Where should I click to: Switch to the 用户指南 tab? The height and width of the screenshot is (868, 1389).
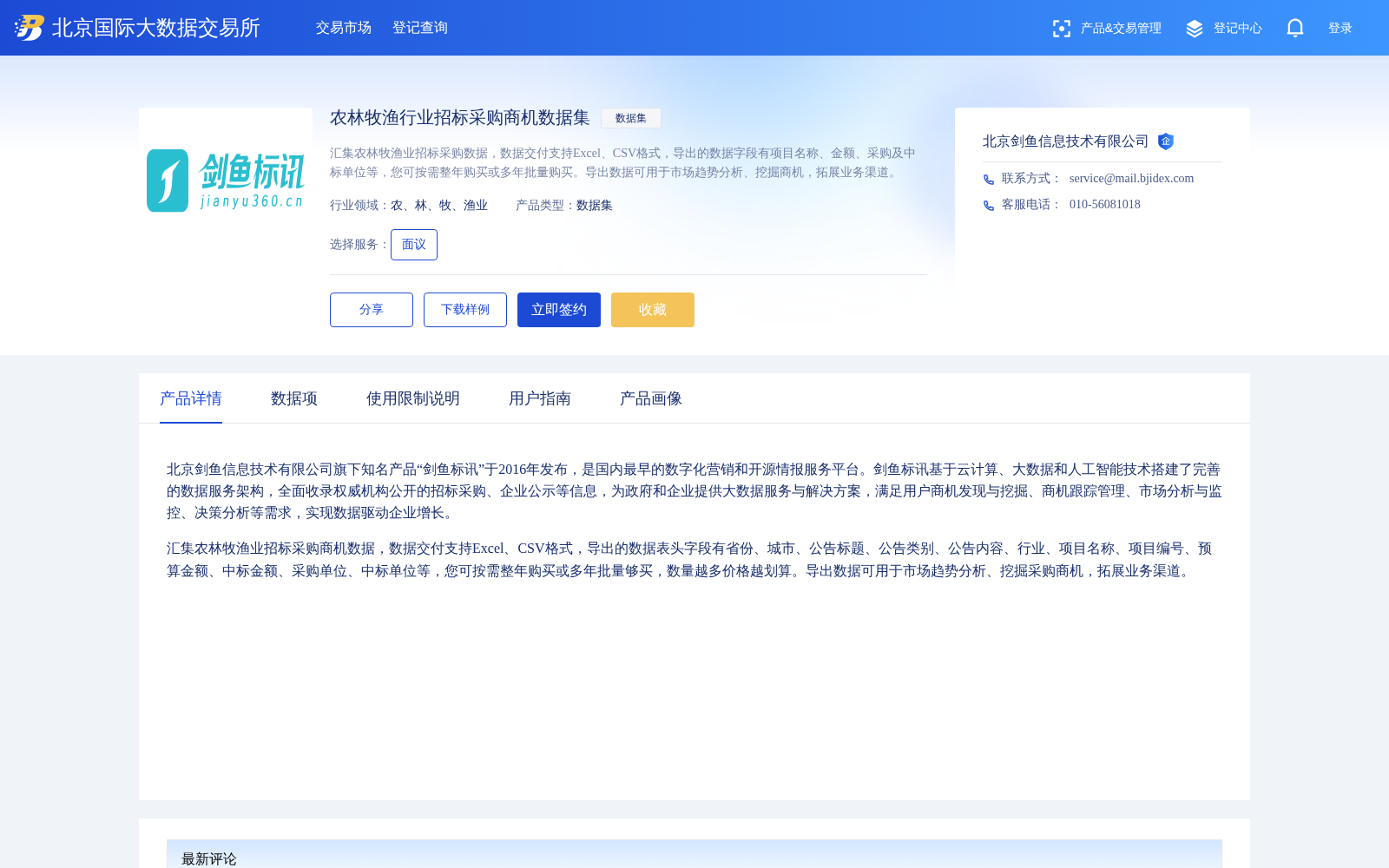(x=540, y=398)
